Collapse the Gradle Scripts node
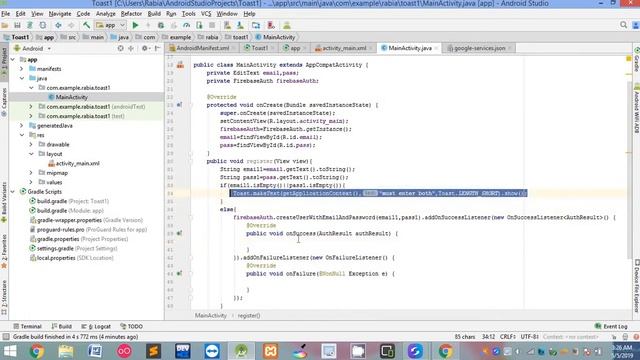The width and height of the screenshot is (640, 360). pyautogui.click(x=13, y=192)
